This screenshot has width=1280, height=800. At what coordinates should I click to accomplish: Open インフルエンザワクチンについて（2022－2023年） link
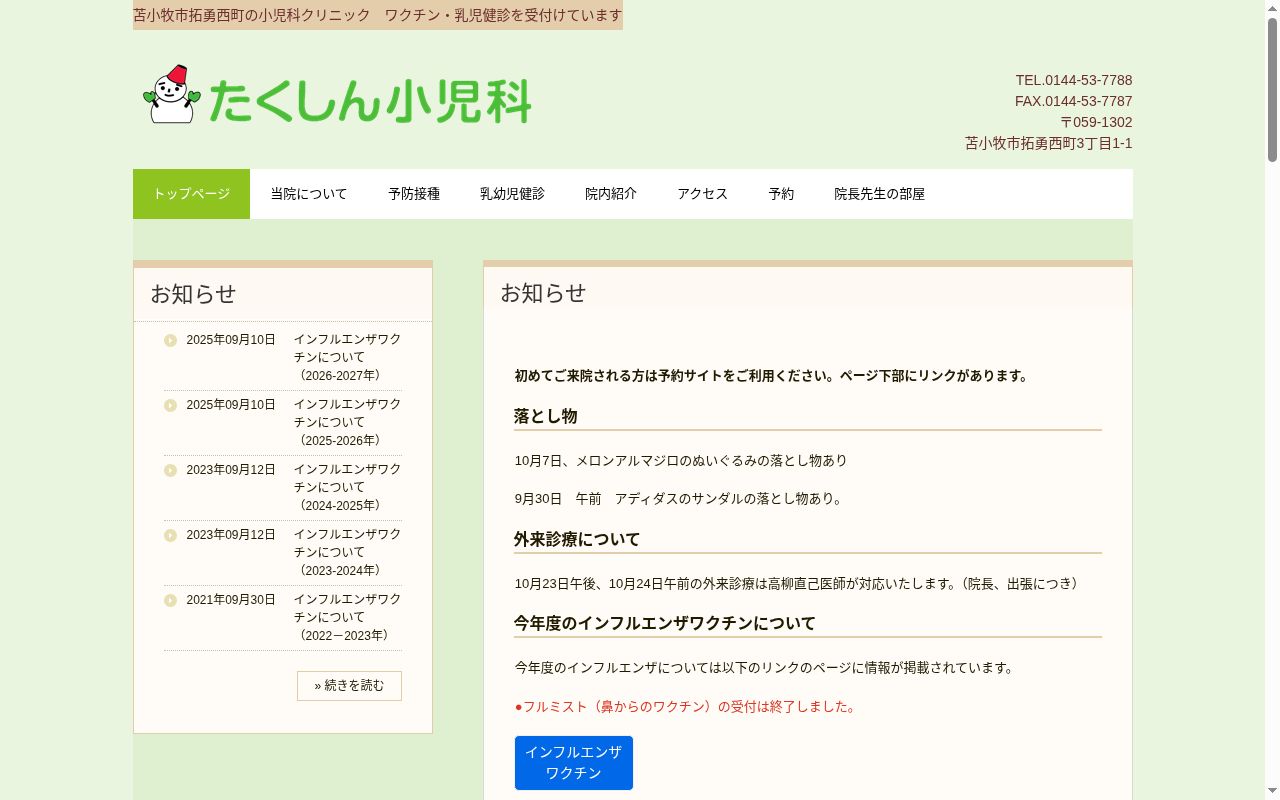point(347,617)
